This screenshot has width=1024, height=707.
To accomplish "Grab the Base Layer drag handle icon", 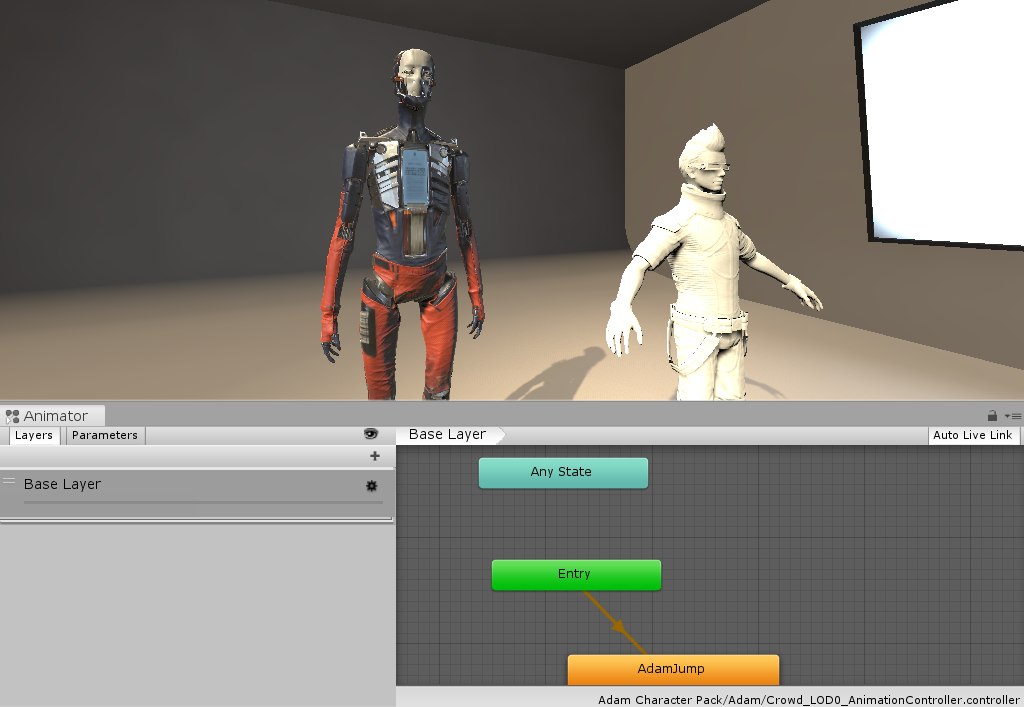I will pos(9,482).
